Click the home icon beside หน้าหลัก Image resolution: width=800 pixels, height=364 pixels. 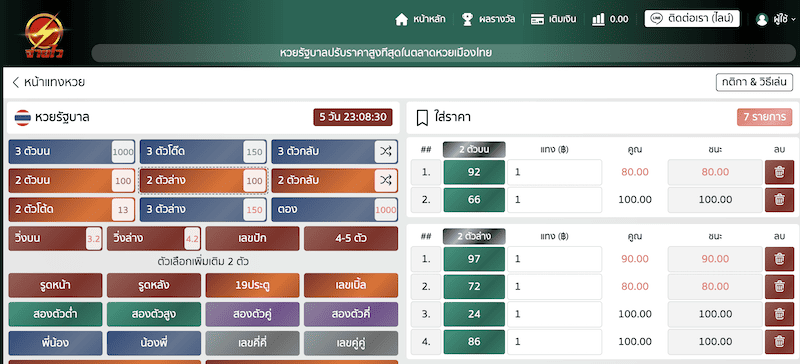click(x=402, y=19)
